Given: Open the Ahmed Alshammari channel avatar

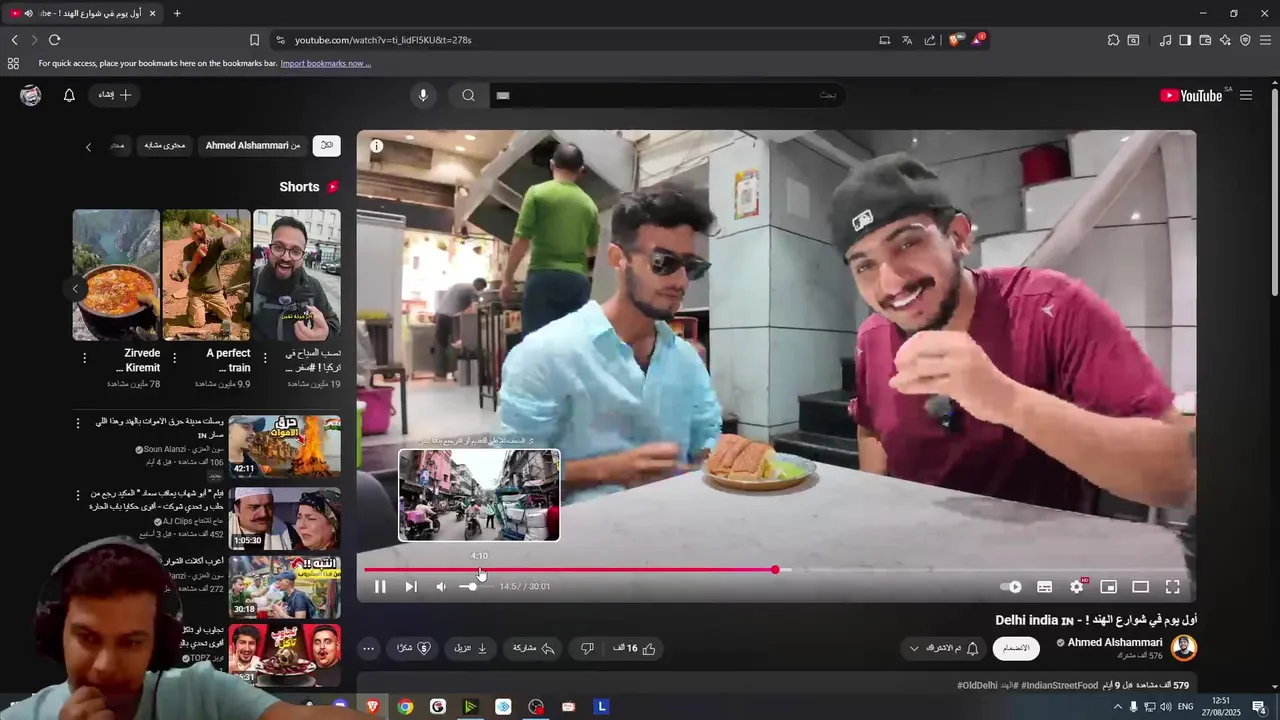Looking at the screenshot, I should 1184,648.
